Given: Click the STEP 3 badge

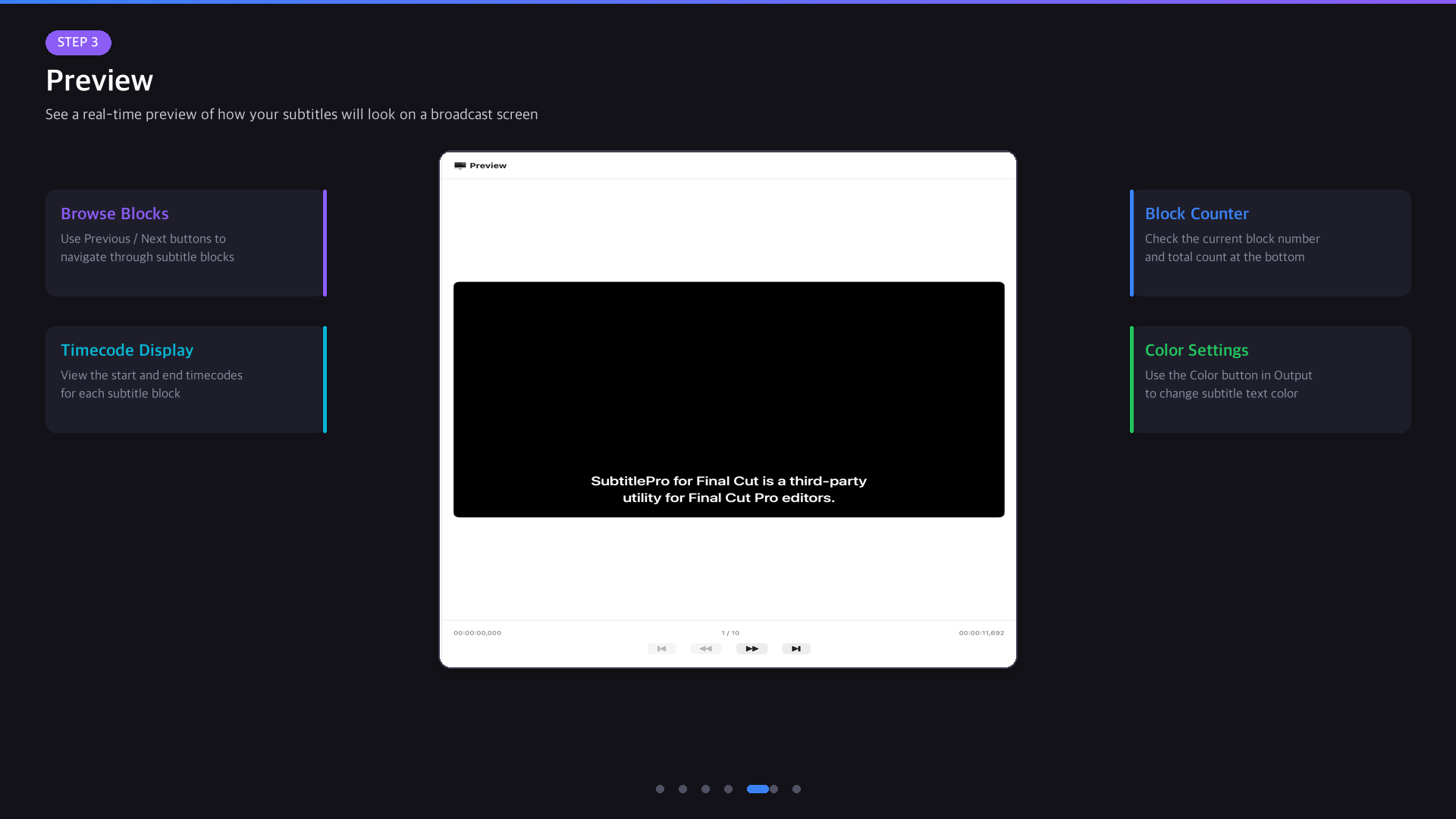Looking at the screenshot, I should click(x=78, y=42).
